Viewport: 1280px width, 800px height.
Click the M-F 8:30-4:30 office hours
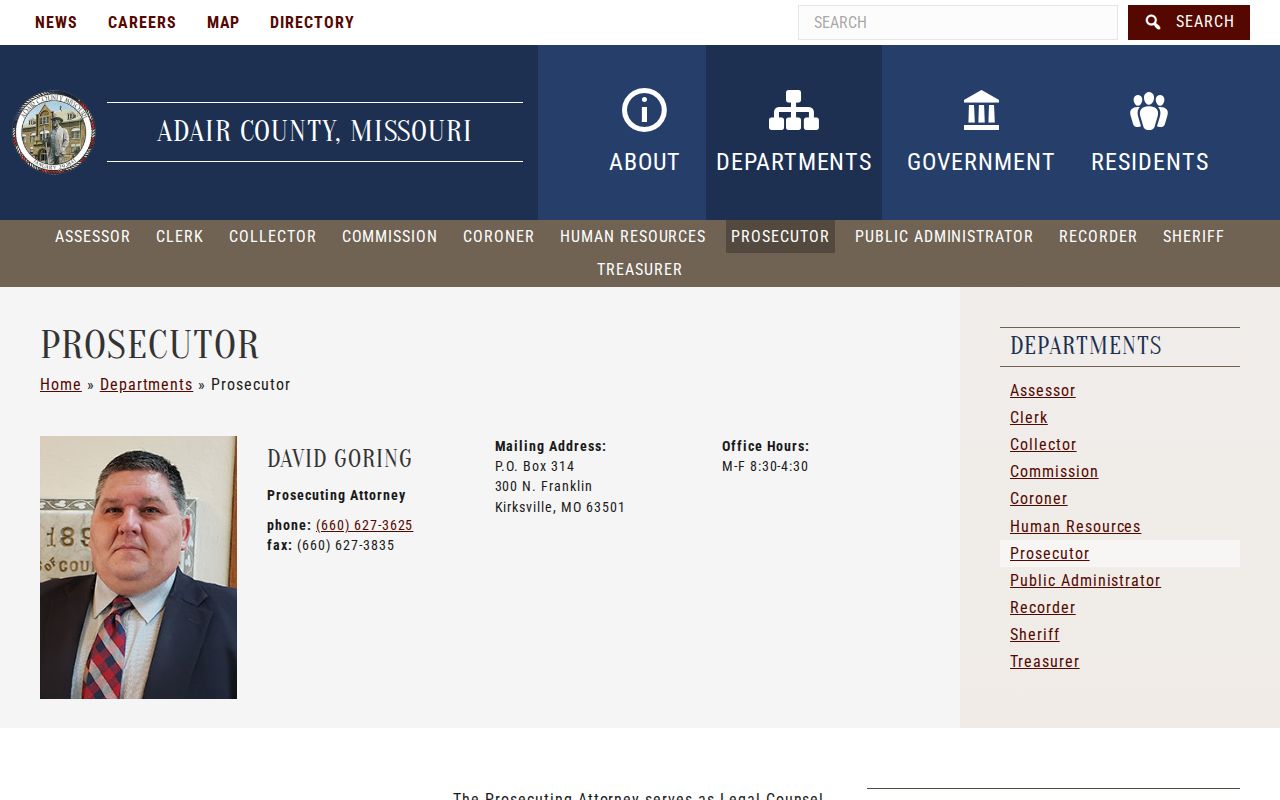[765, 466]
